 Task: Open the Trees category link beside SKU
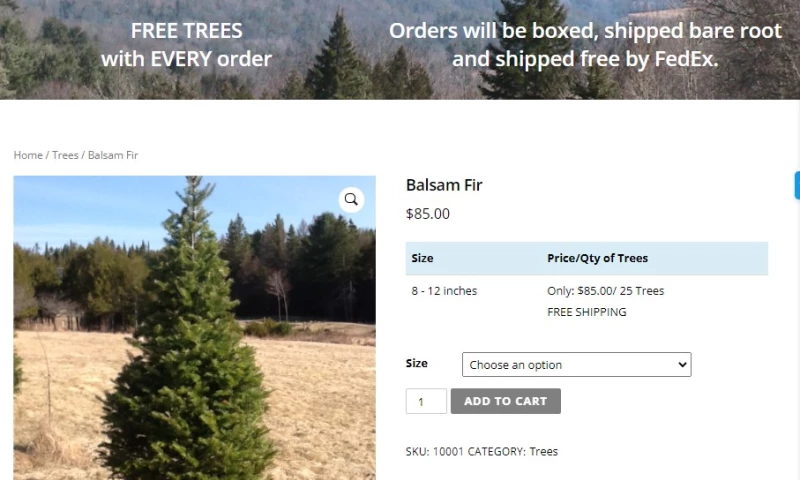pos(543,451)
